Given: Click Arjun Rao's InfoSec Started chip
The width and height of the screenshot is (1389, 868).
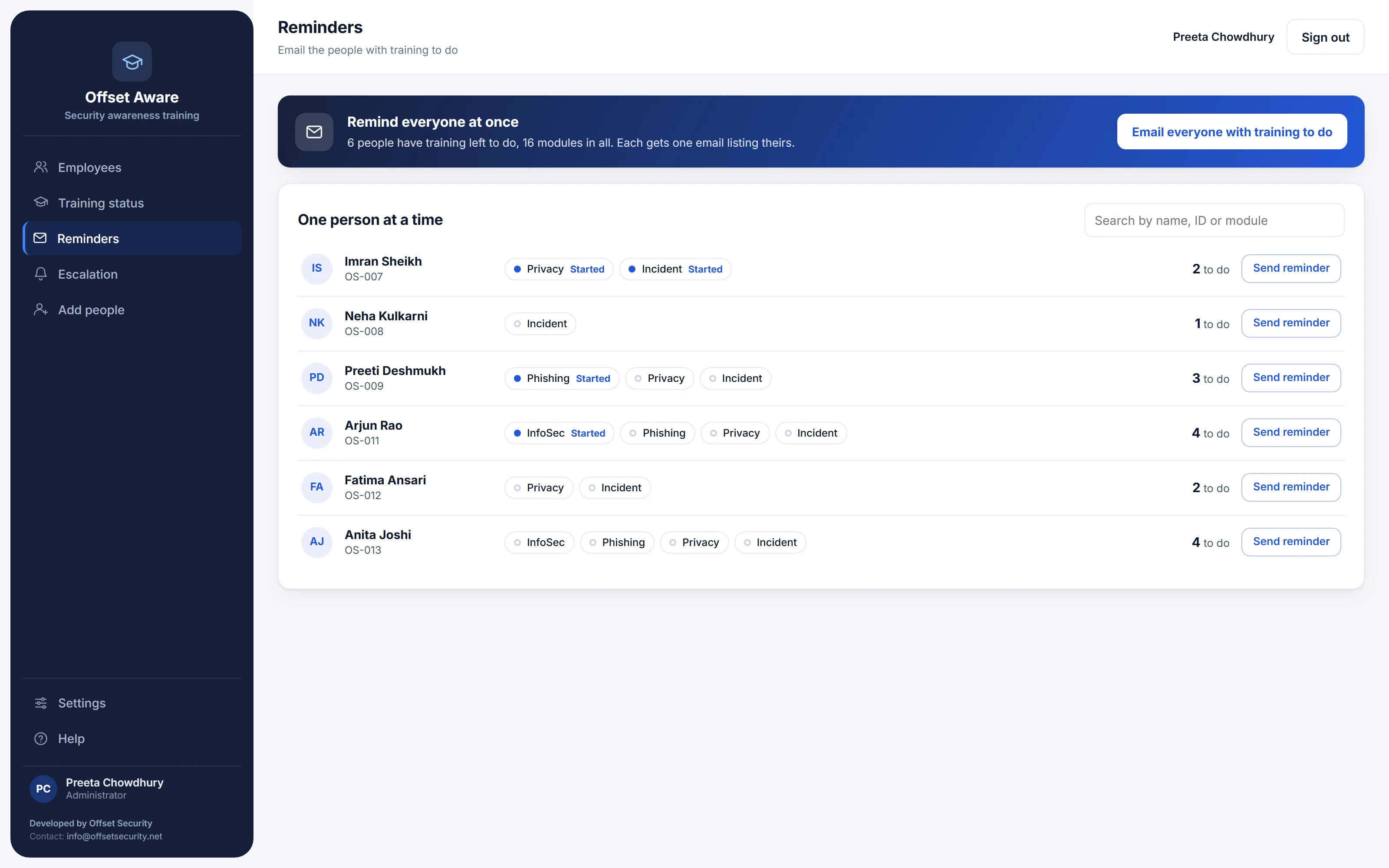Looking at the screenshot, I should (560, 433).
